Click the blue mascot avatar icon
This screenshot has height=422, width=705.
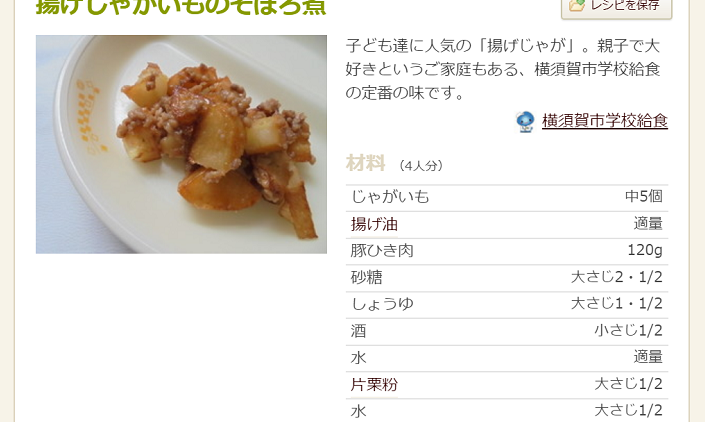(x=525, y=122)
